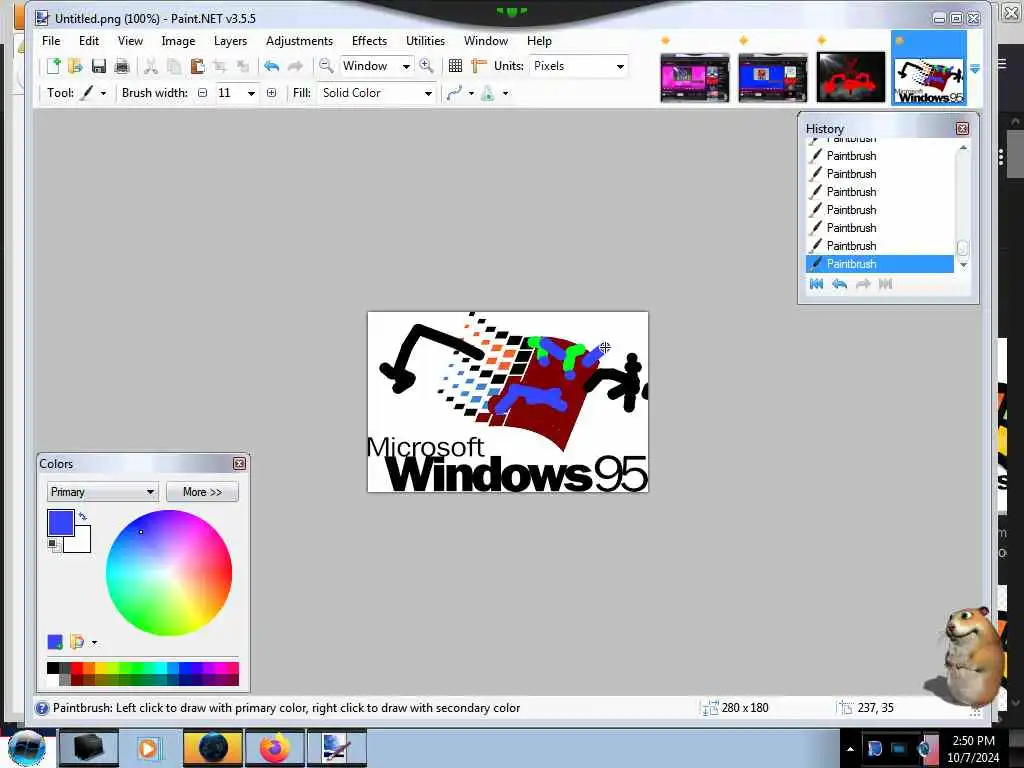Reset colors to black and white icon
Screen dimensions: 1024x768
coord(52,545)
